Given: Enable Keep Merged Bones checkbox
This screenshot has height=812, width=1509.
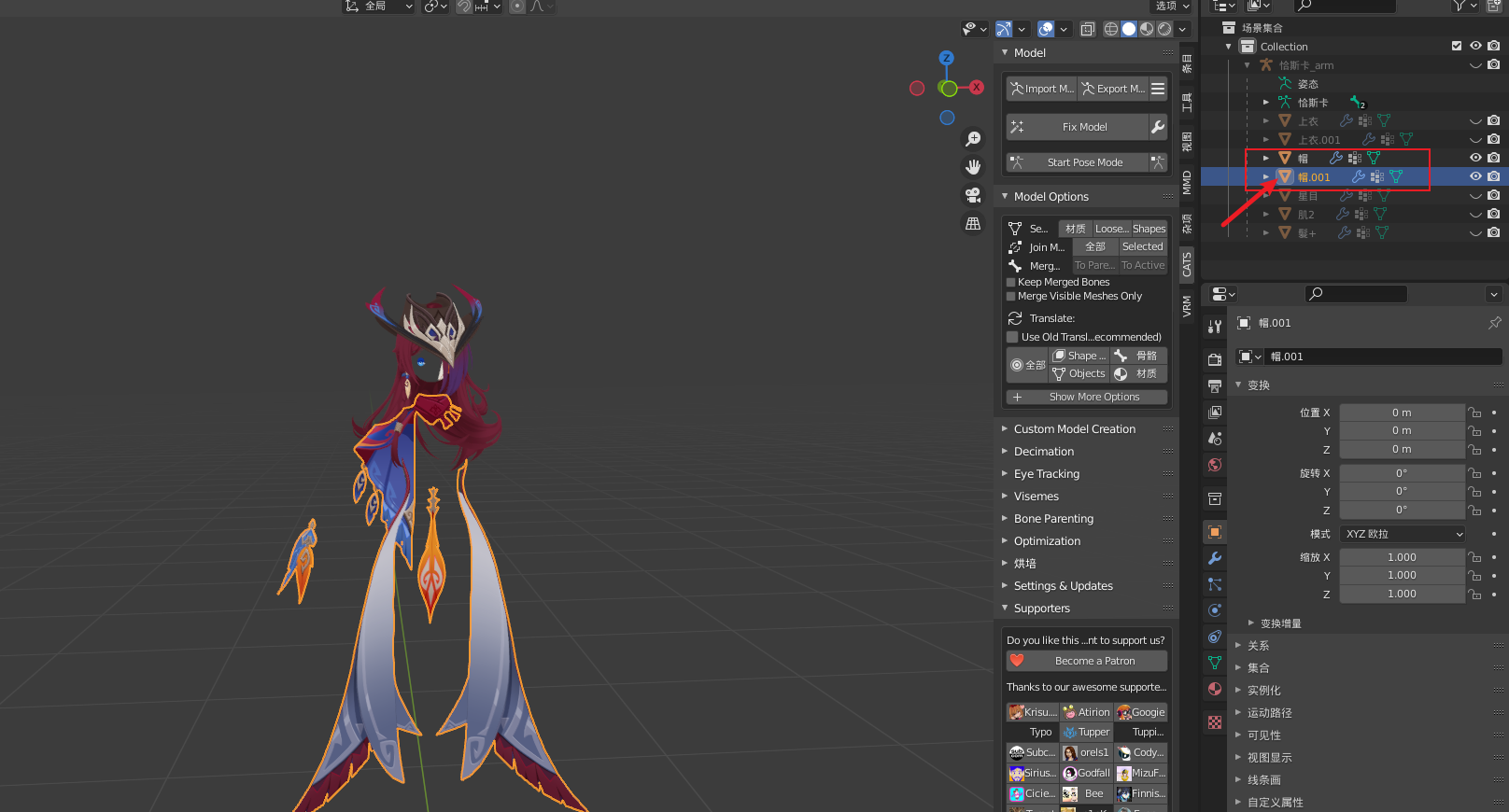Looking at the screenshot, I should (1011, 282).
